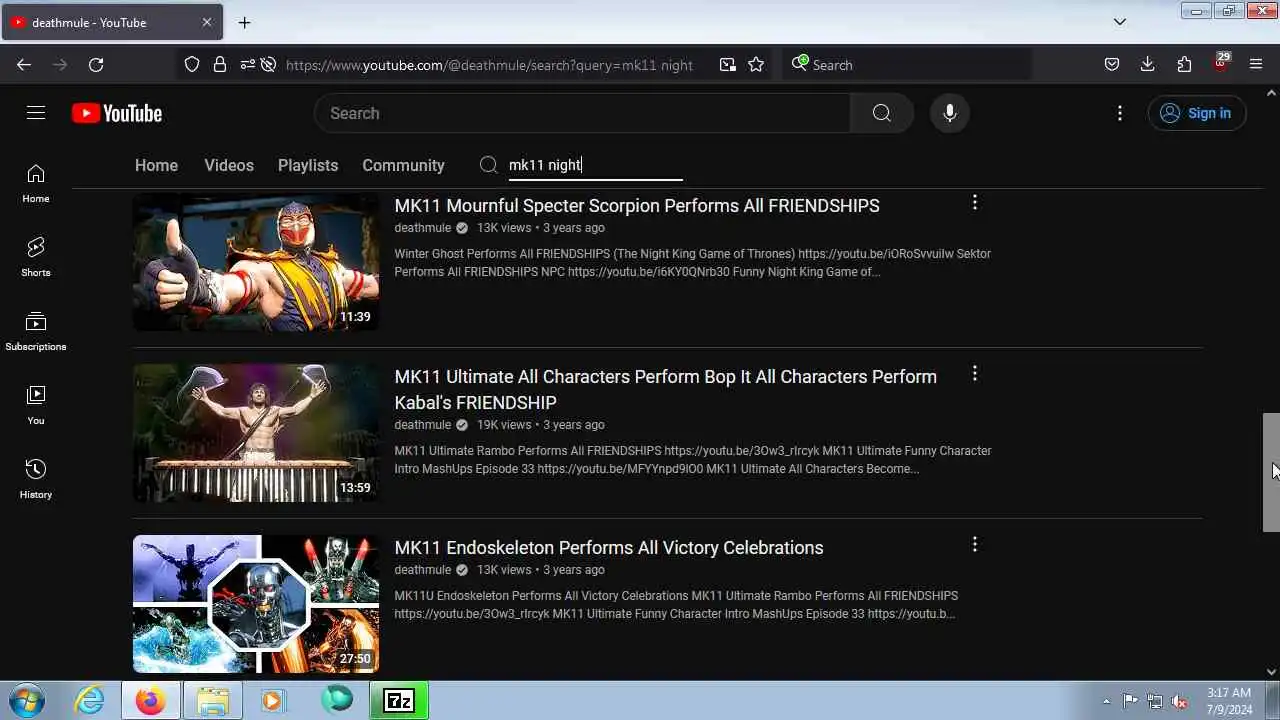Launch Internet Explorer from taskbar
The height and width of the screenshot is (720, 1280).
(x=90, y=700)
